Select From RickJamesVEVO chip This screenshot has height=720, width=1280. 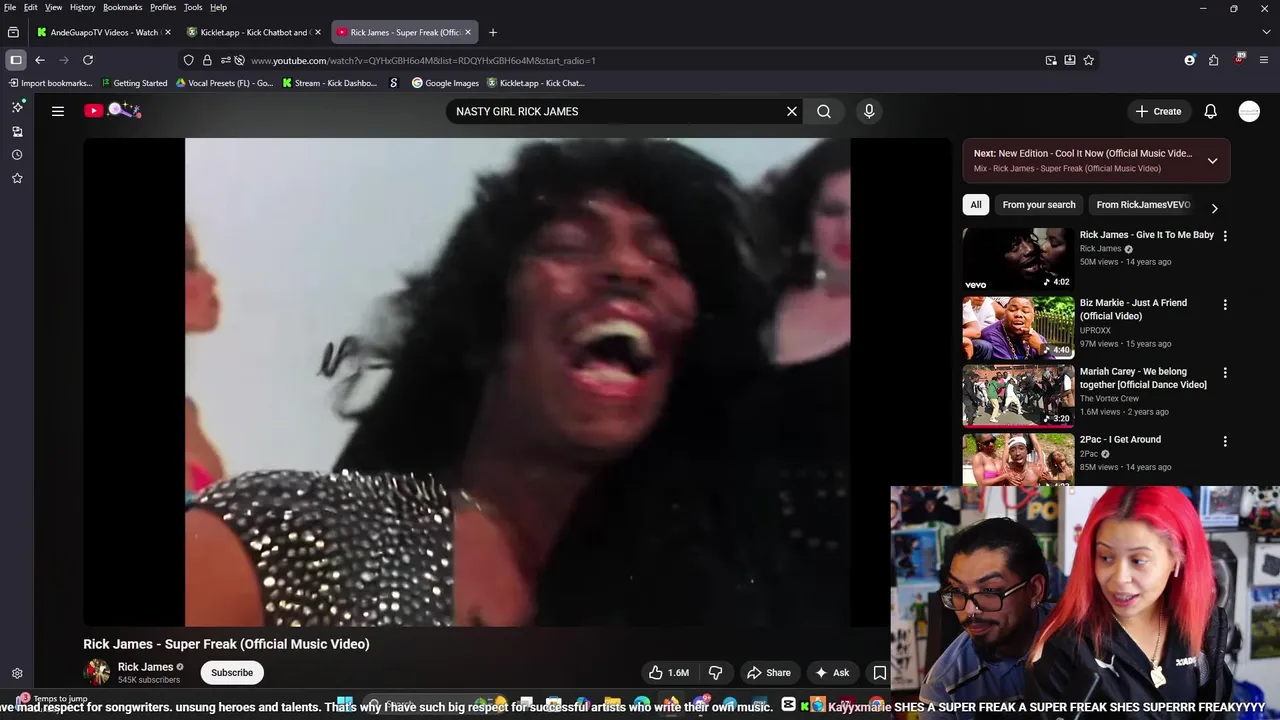[x=1143, y=205]
